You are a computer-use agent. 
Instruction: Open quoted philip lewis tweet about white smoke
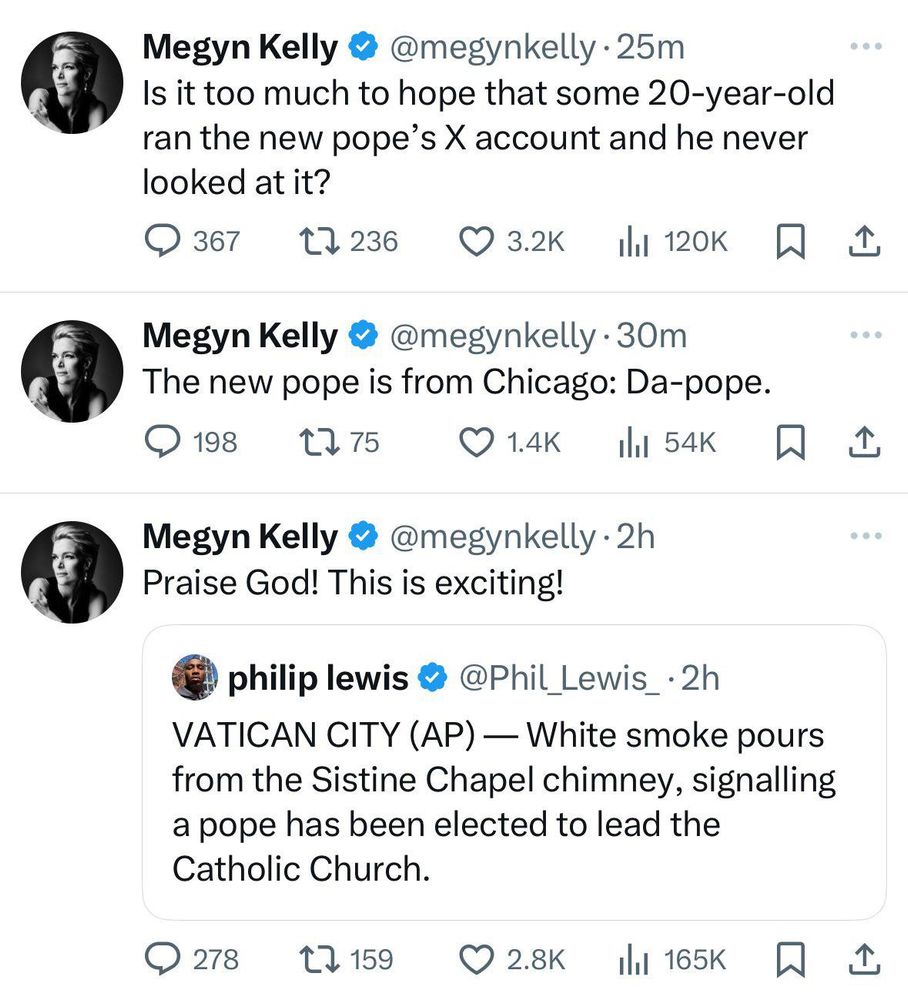514,772
